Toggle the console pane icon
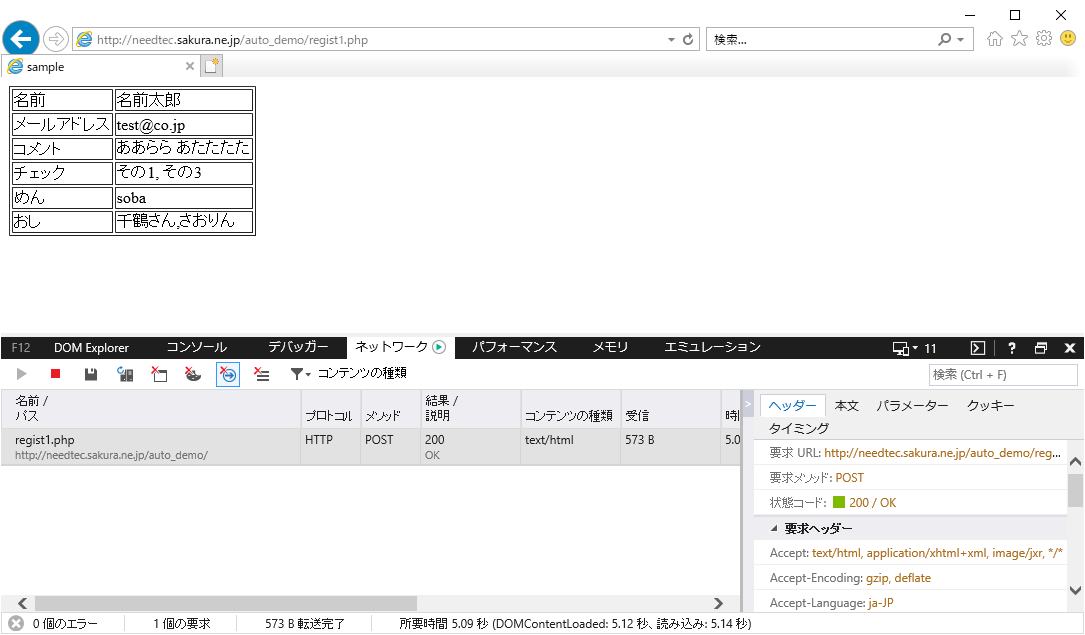 point(978,348)
